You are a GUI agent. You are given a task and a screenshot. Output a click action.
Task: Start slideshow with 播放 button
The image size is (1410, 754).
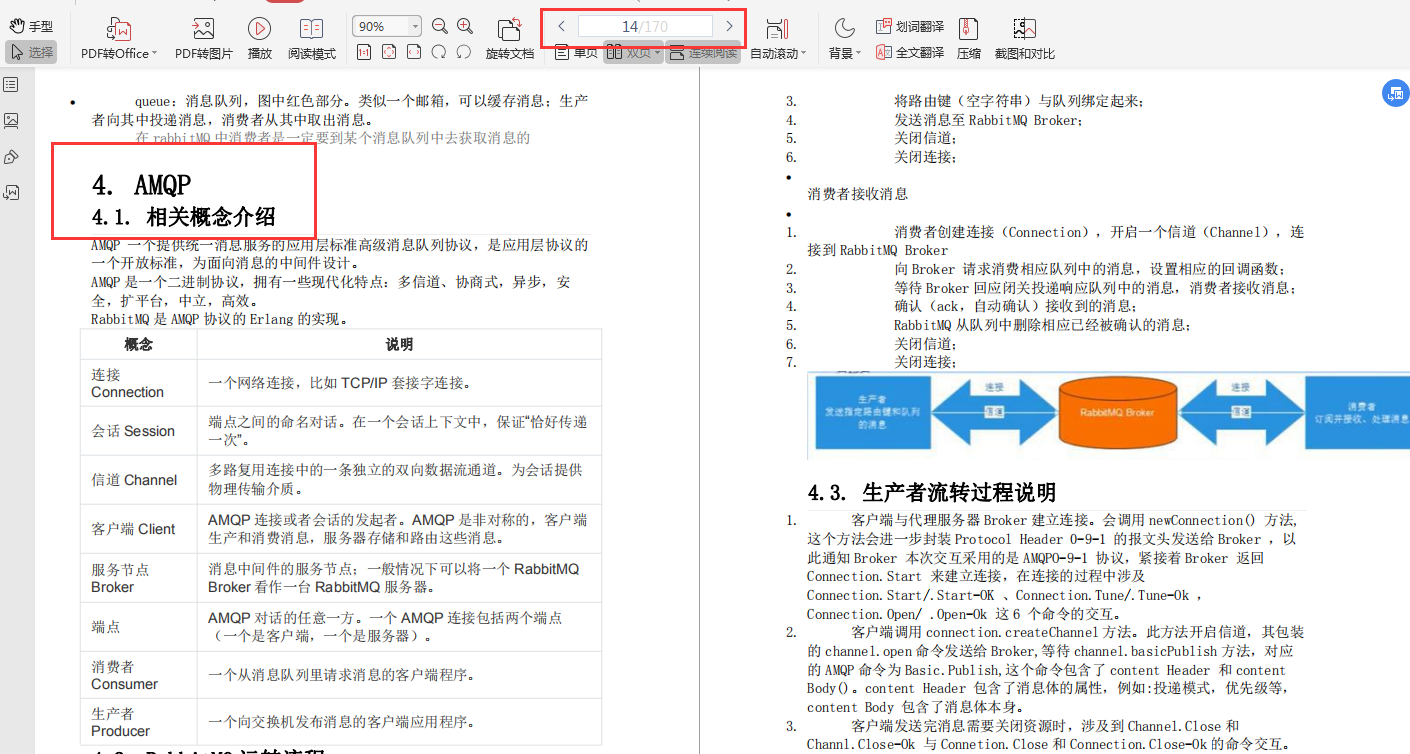[259, 39]
